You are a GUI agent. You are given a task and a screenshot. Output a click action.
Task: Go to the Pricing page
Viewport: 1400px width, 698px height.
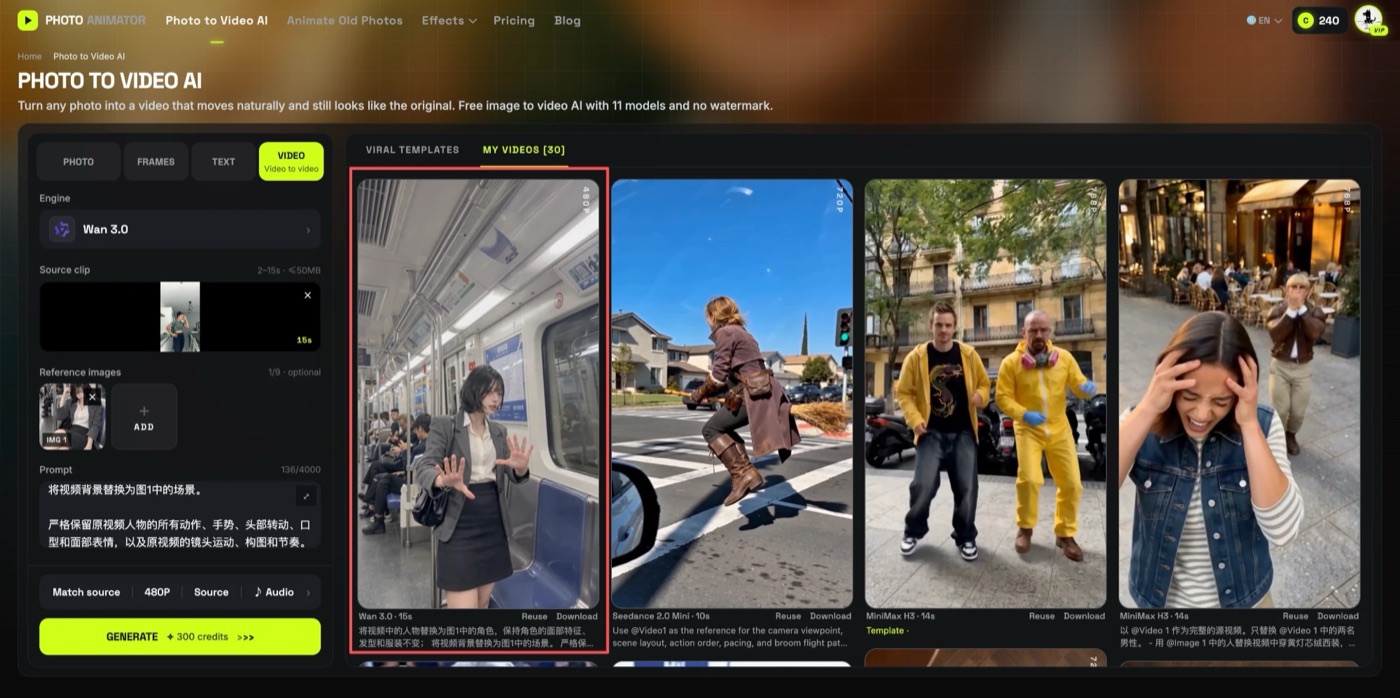click(x=514, y=20)
